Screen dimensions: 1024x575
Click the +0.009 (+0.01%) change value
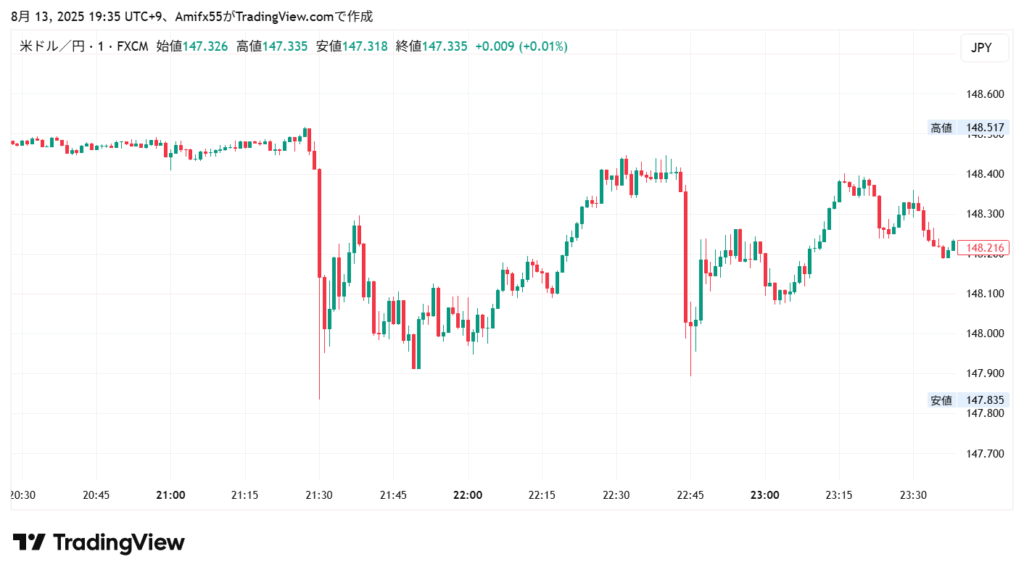pos(520,46)
